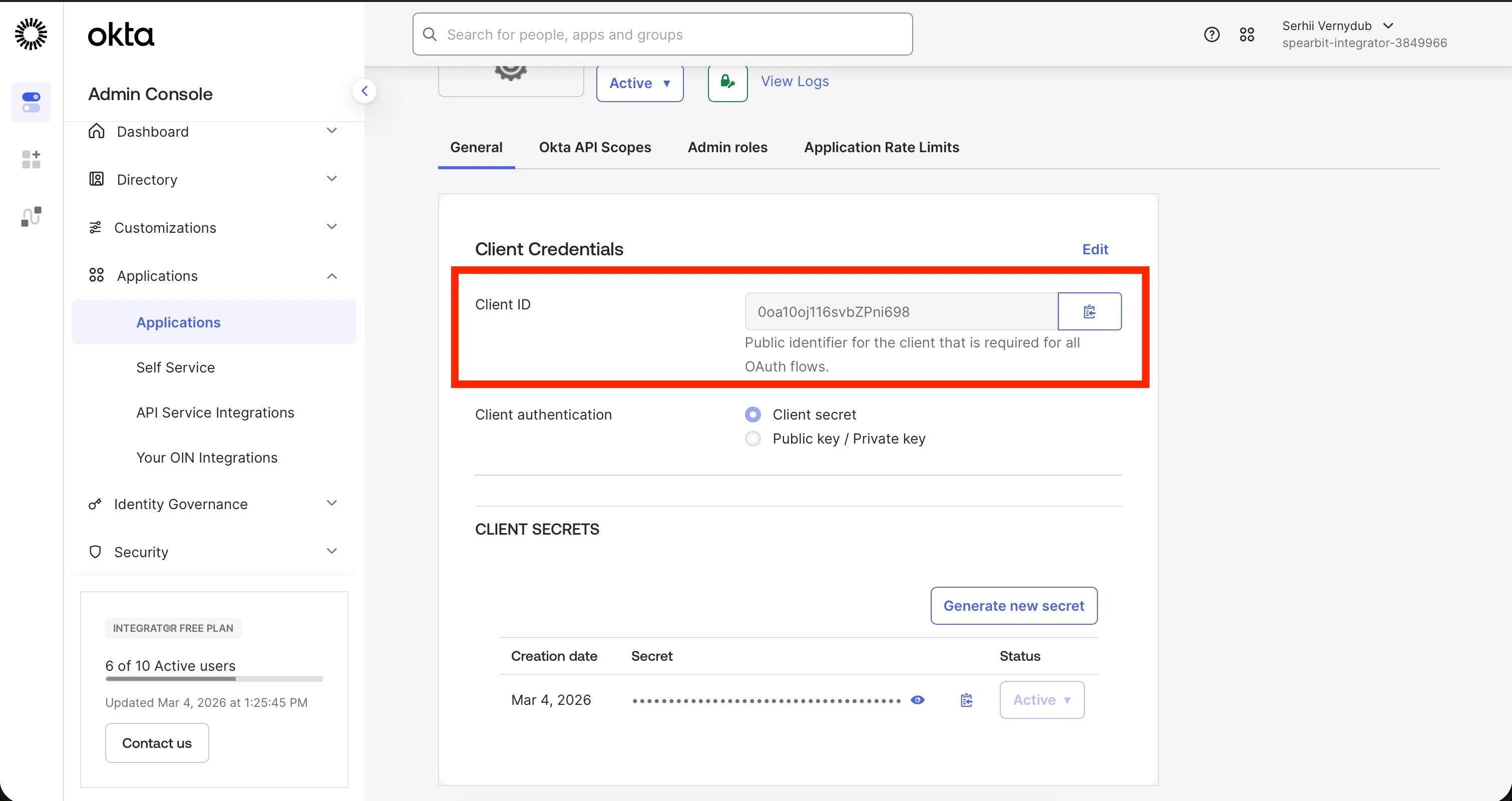Open the View Logs link

pos(795,82)
